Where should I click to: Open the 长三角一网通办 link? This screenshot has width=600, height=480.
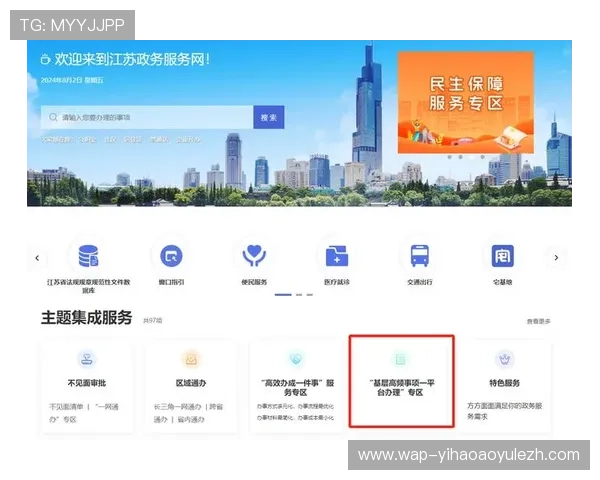[x=178, y=407]
